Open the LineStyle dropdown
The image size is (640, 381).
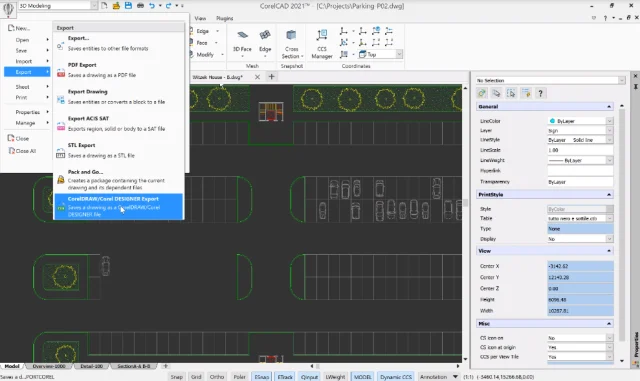tap(609, 140)
